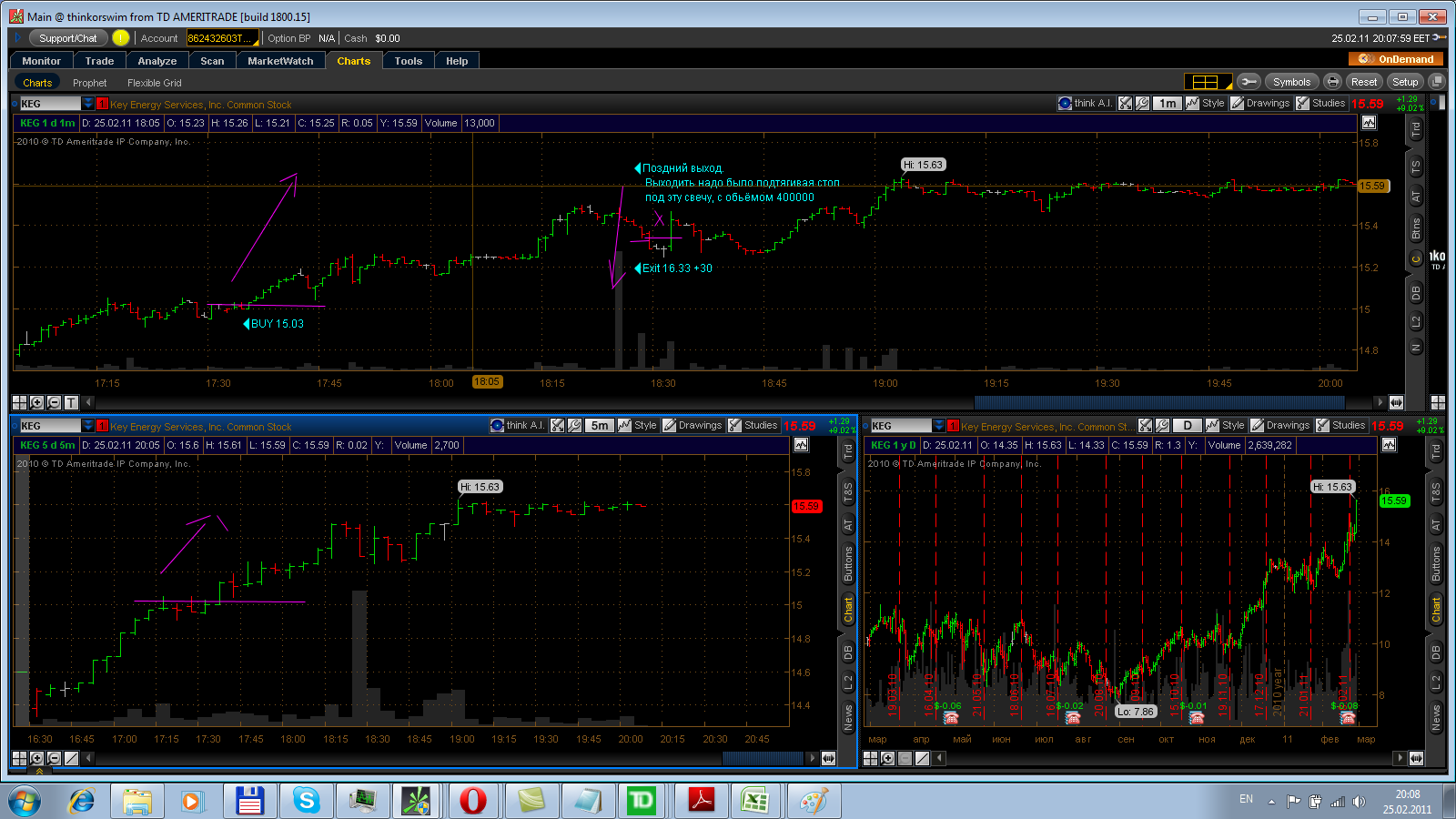
Task: Open Skype from the Windows taskbar
Action: tap(307, 801)
